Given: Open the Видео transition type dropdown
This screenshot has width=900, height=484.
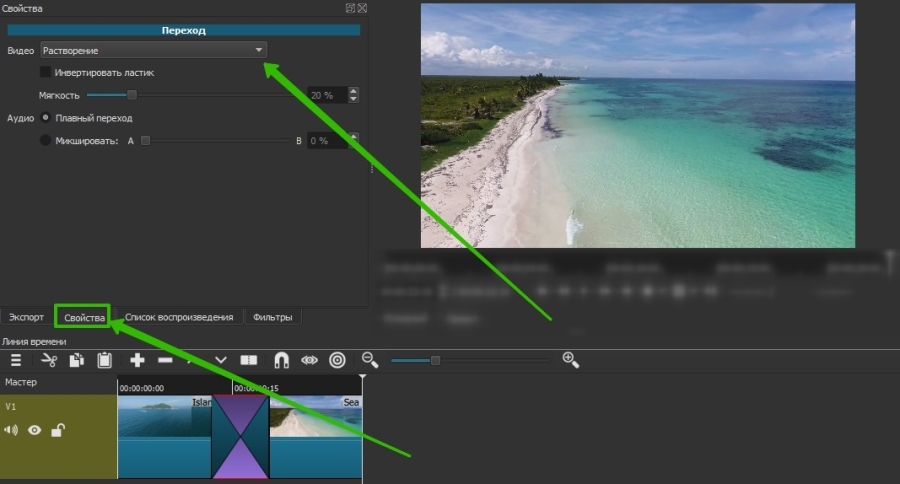Looking at the screenshot, I should click(x=153, y=50).
